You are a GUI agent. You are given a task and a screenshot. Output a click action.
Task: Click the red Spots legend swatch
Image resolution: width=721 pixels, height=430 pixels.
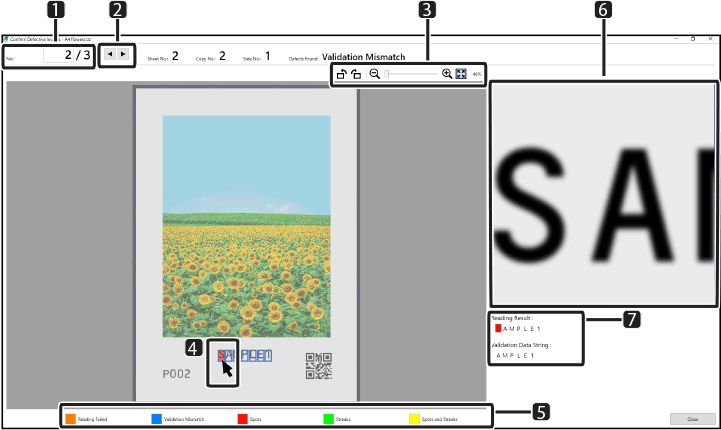242,419
